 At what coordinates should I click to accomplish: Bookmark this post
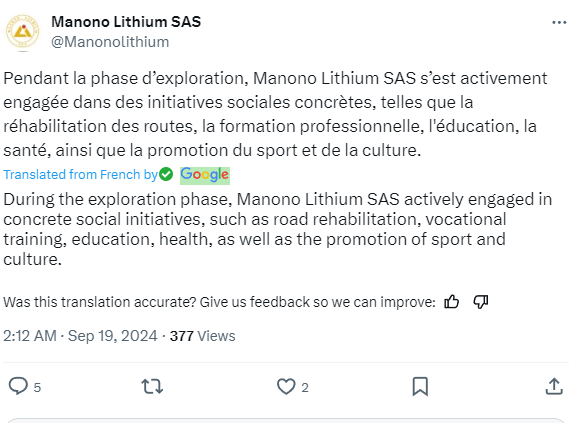420,386
